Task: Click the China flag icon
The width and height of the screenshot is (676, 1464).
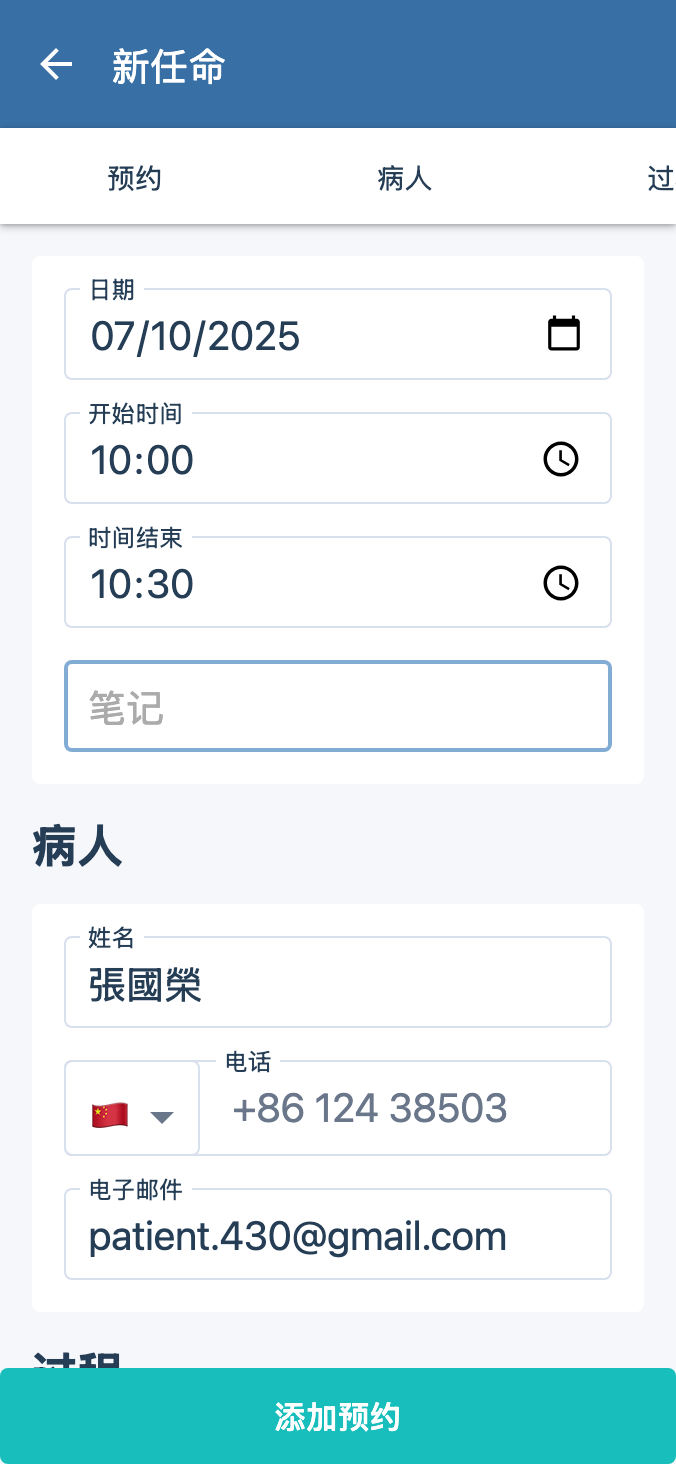Action: point(110,1114)
